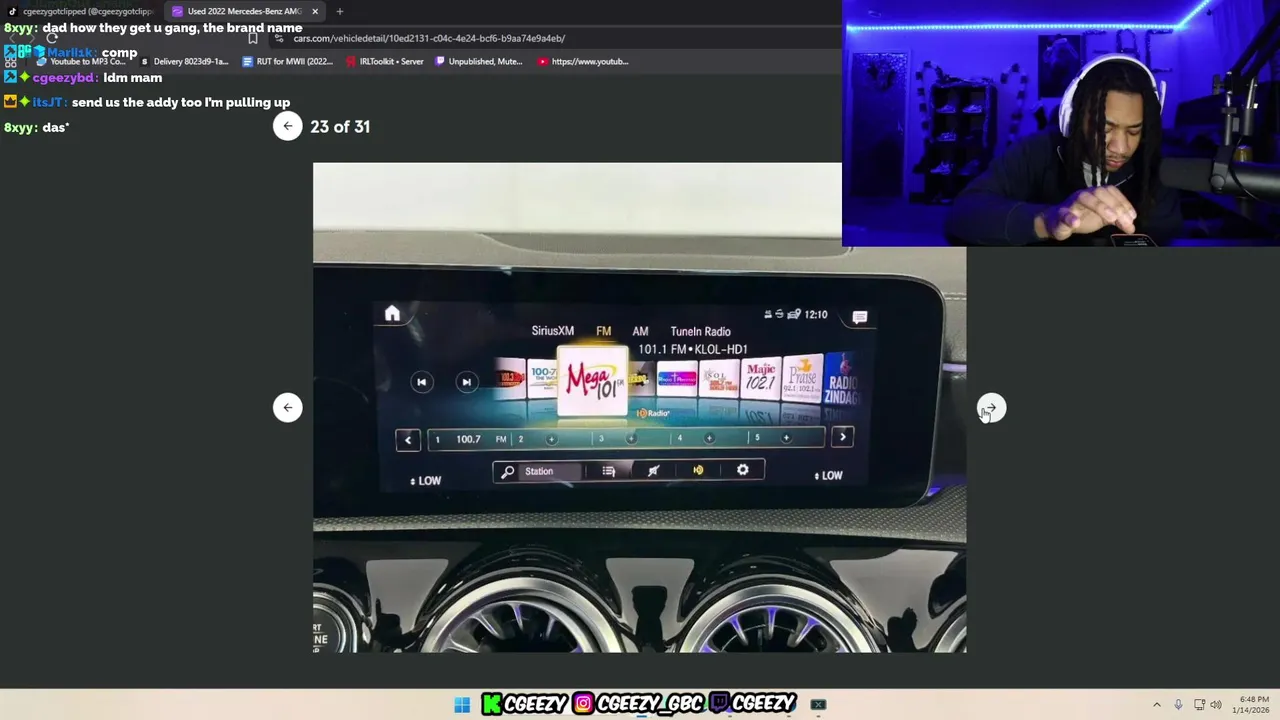Bookmark this page with the bookmark icon

pyautogui.click(x=253, y=39)
